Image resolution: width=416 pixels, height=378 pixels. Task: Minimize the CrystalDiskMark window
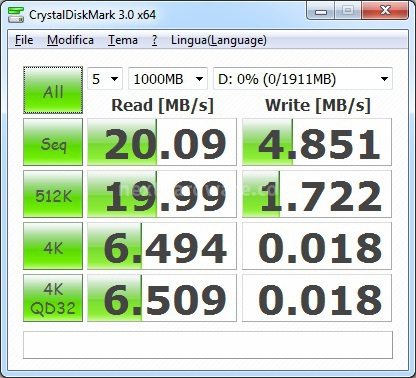click(321, 12)
